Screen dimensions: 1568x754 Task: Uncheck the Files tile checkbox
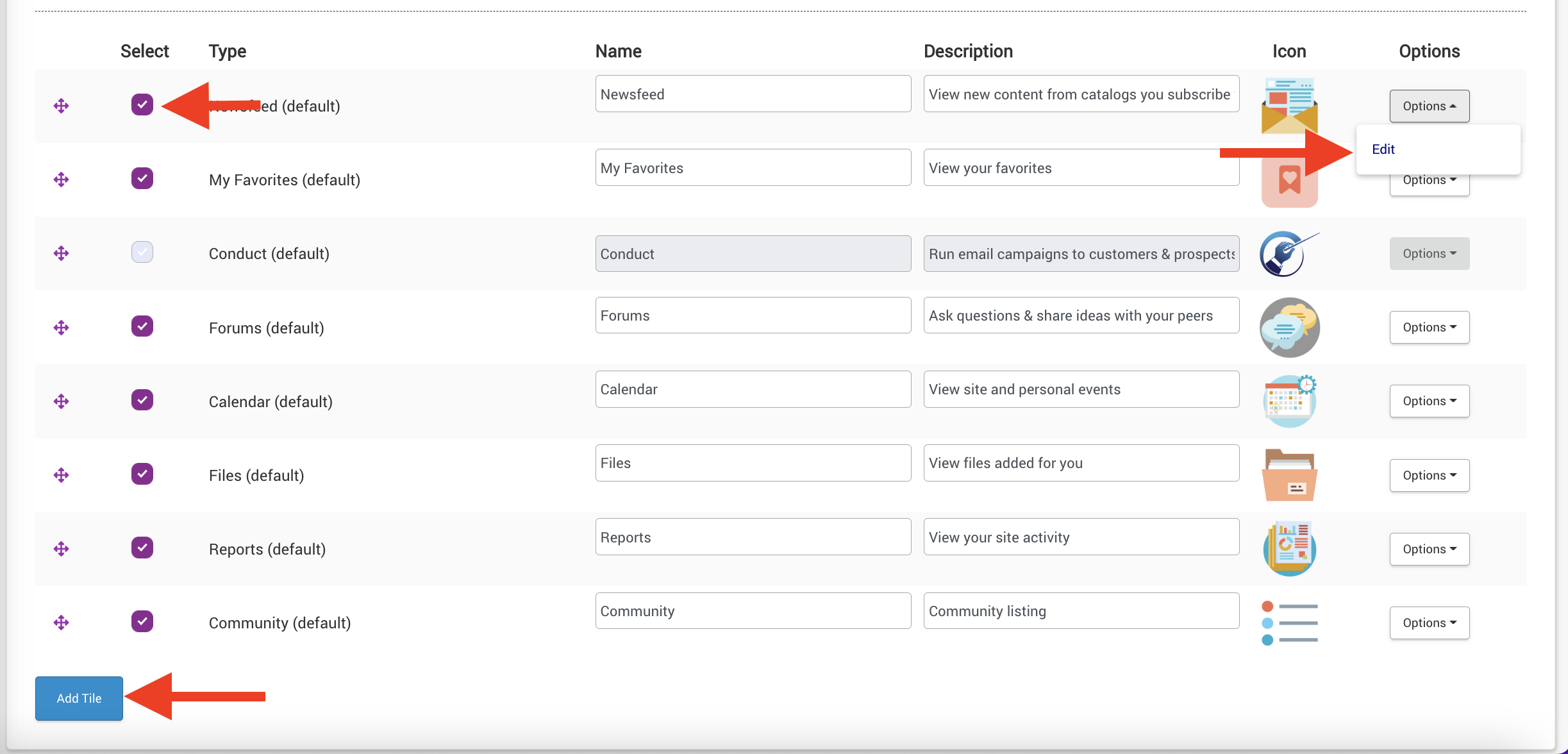point(142,474)
